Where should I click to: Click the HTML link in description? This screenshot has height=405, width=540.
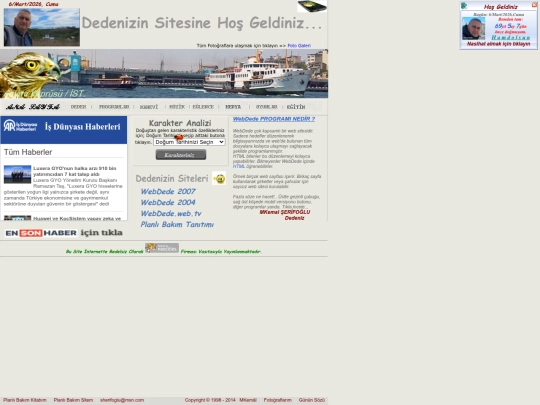(239, 166)
